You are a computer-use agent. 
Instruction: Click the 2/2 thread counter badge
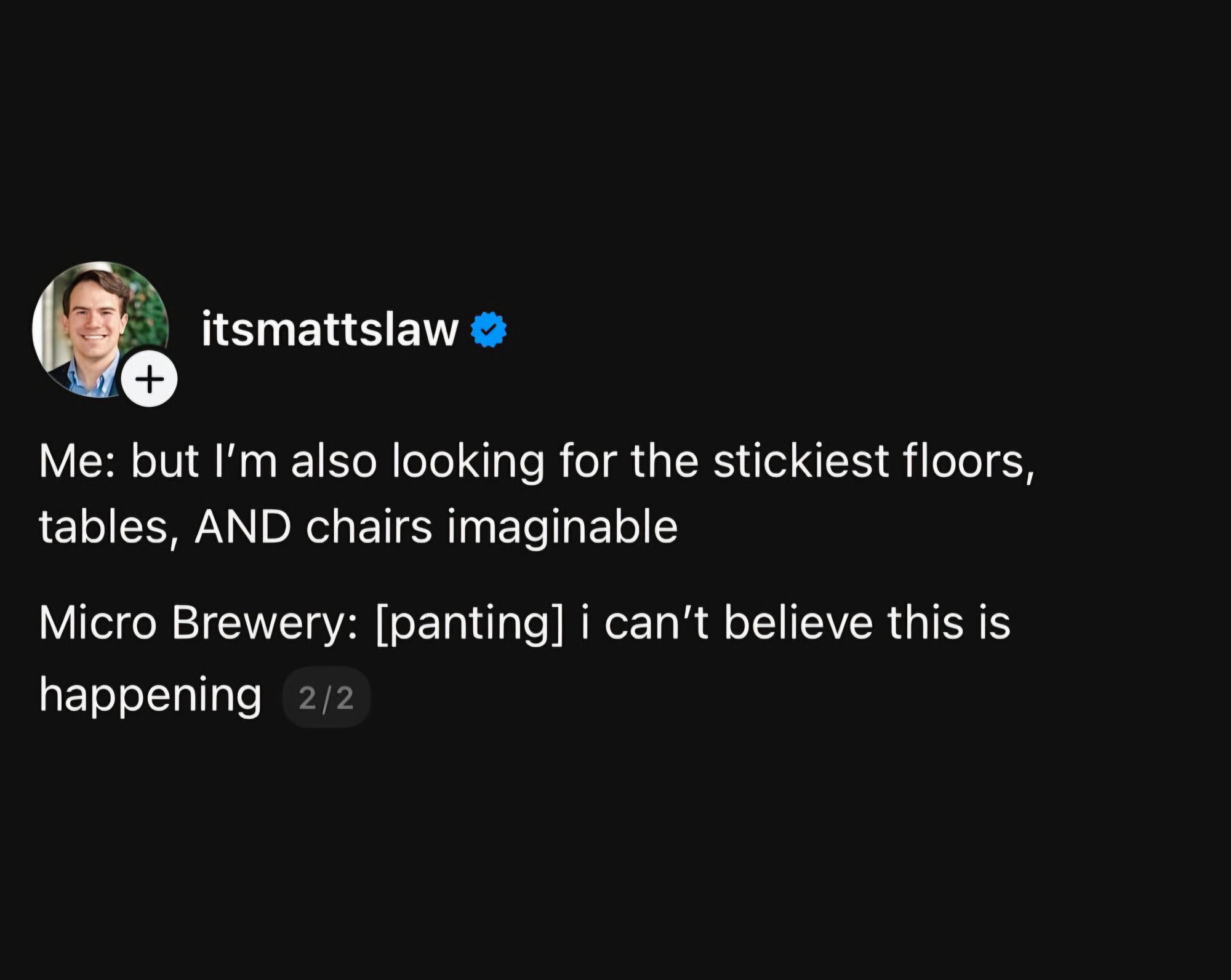pyautogui.click(x=326, y=698)
